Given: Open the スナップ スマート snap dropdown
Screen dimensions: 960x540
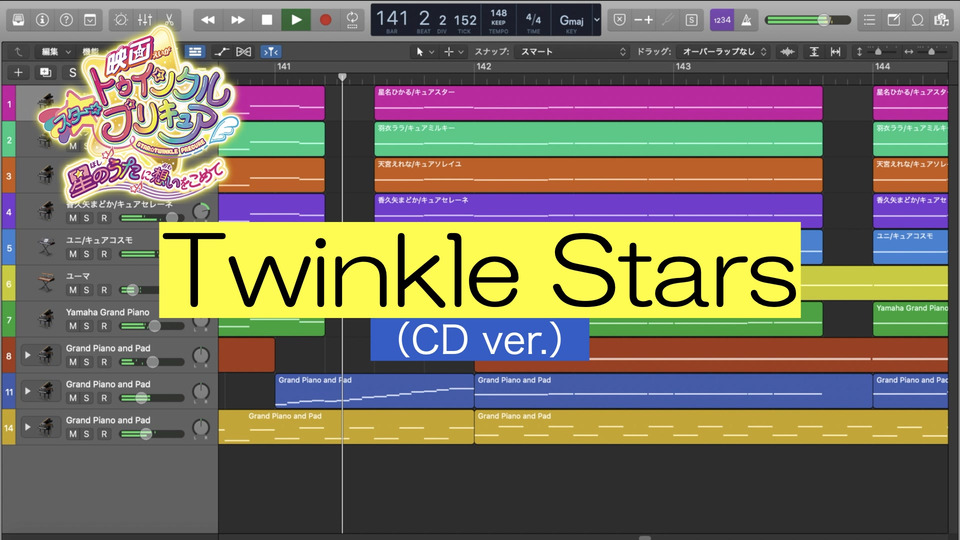Looking at the screenshot, I should pyautogui.click(x=571, y=52).
